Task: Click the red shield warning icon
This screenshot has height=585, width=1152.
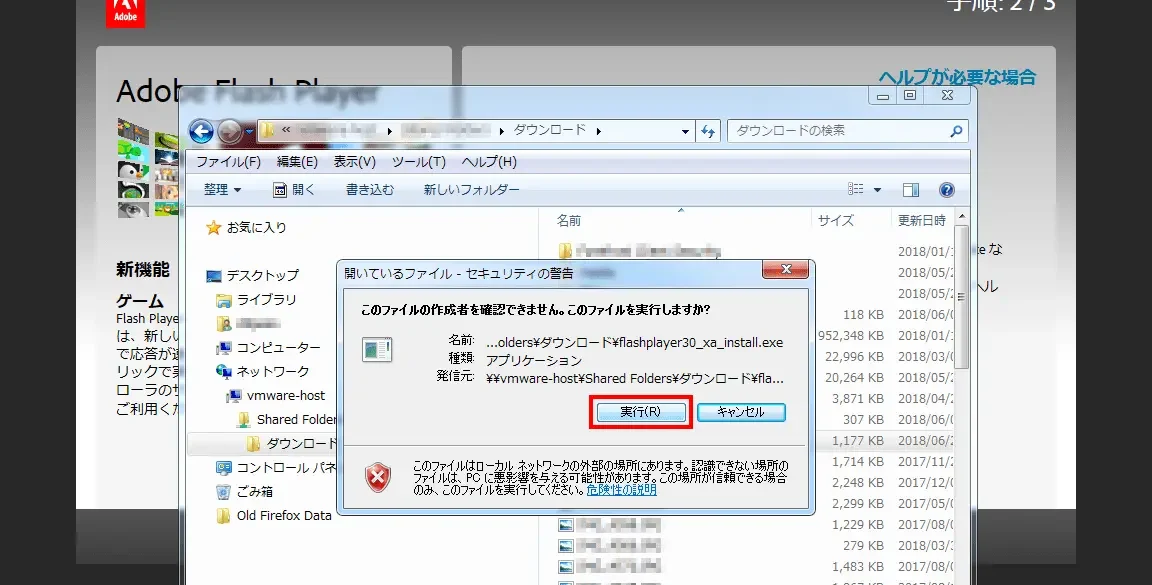Action: tap(378, 478)
